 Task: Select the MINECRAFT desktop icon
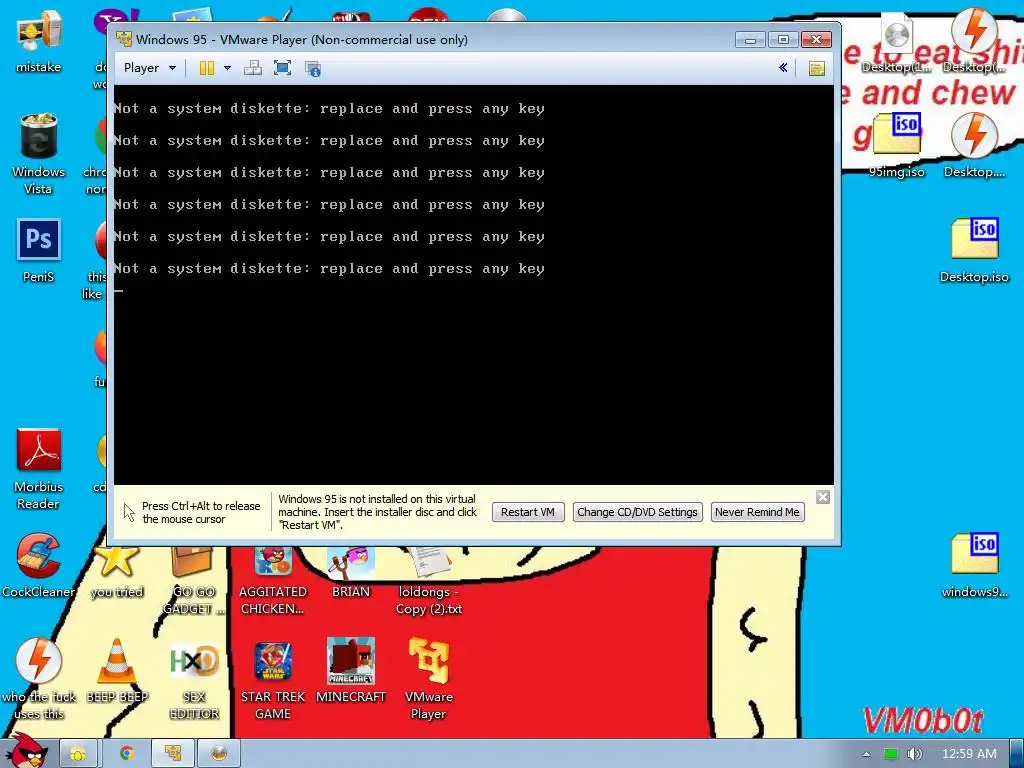[x=351, y=671]
